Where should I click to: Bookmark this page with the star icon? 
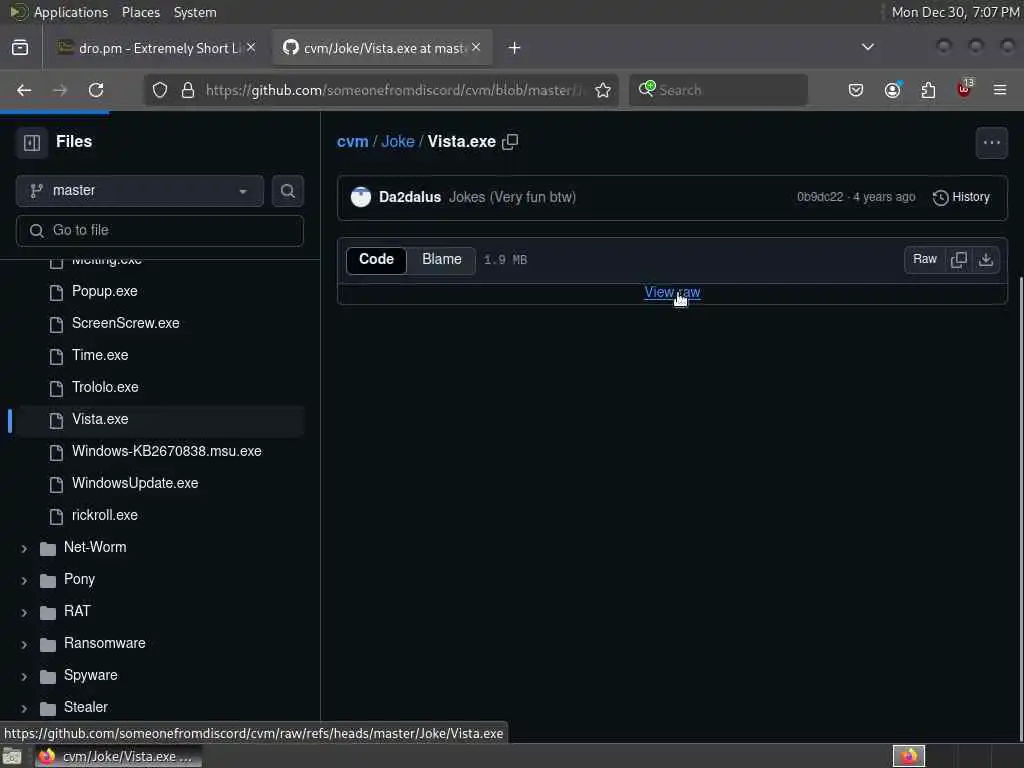point(603,90)
